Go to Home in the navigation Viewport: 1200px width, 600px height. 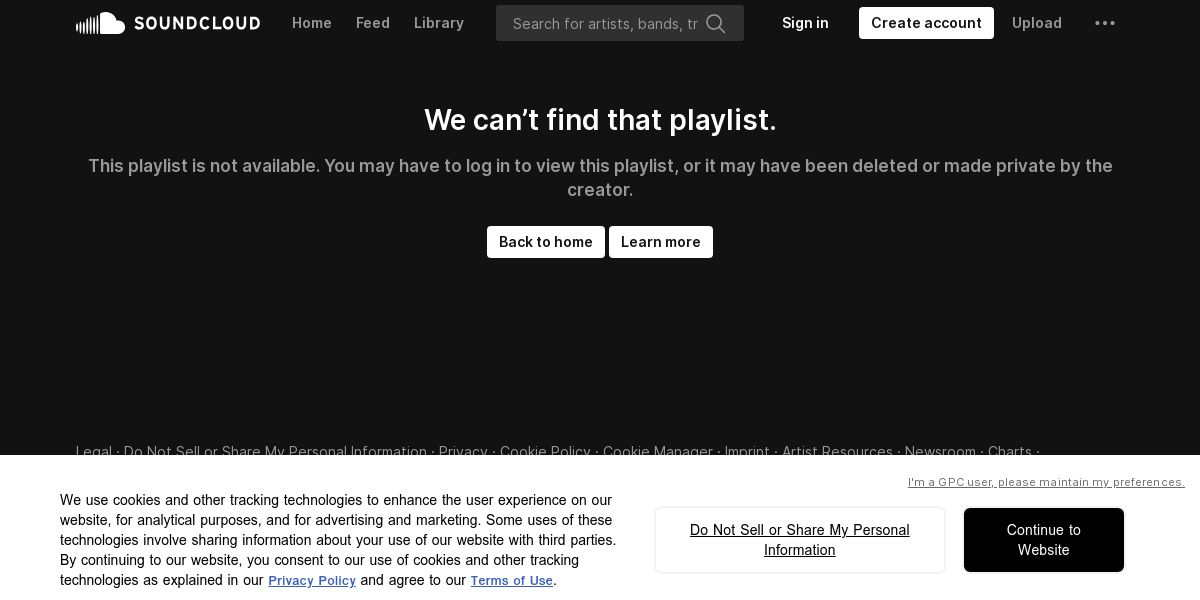pyautogui.click(x=312, y=23)
